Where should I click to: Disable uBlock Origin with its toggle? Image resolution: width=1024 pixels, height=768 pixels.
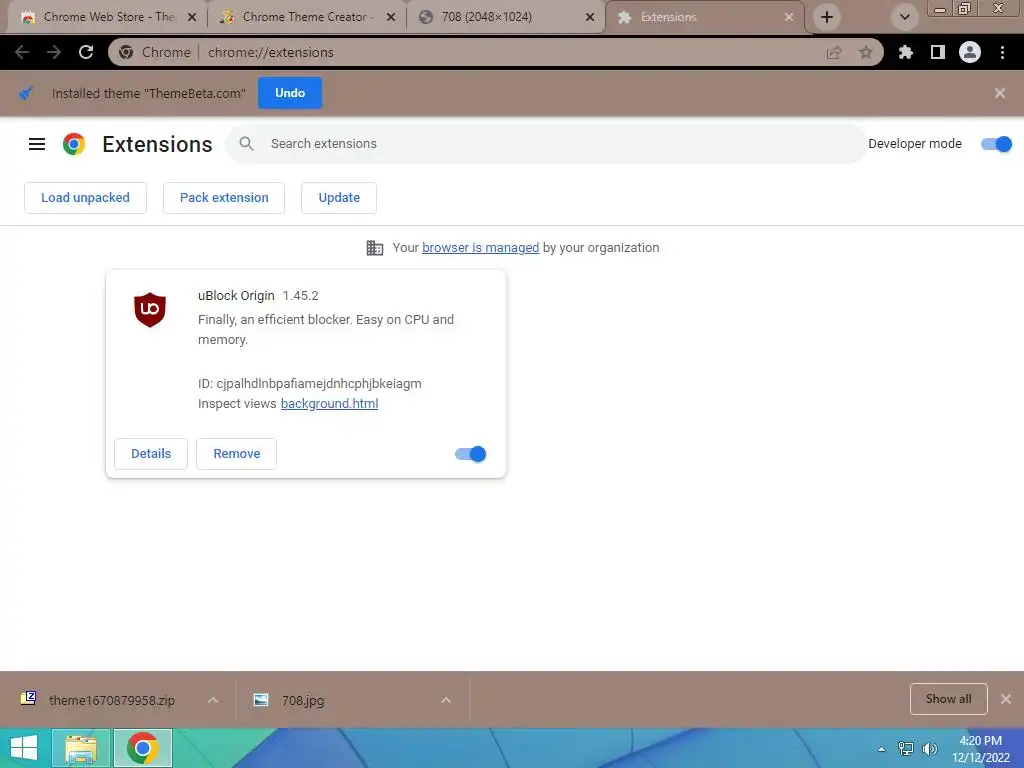(x=470, y=454)
